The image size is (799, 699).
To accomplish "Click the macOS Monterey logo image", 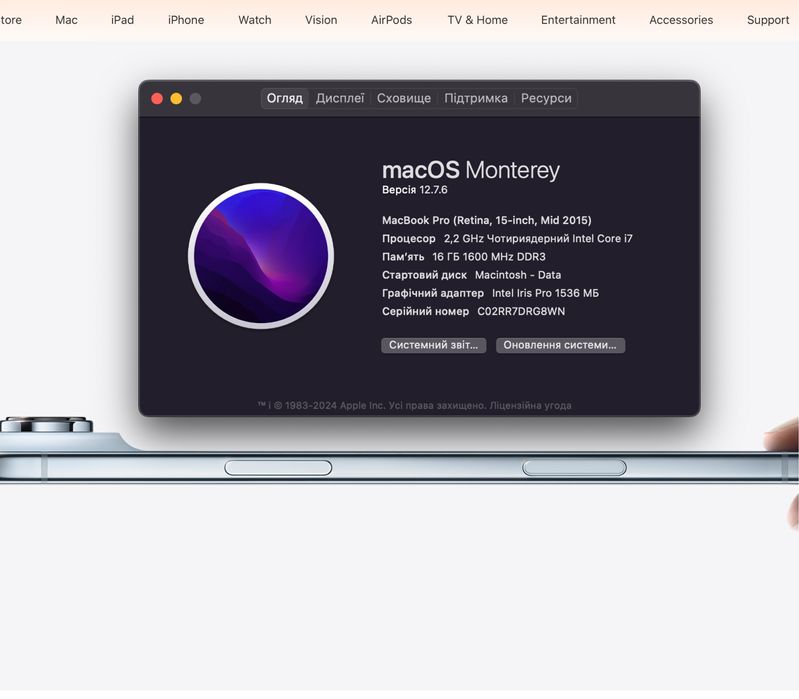I will pos(261,256).
